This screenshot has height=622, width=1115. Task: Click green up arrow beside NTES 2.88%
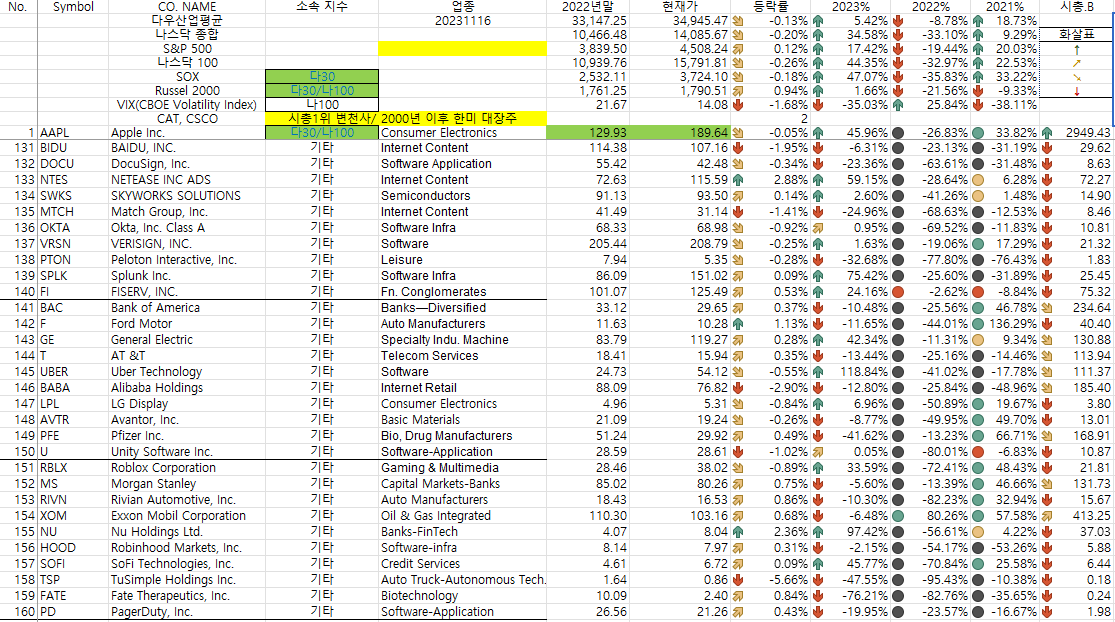[738, 180]
